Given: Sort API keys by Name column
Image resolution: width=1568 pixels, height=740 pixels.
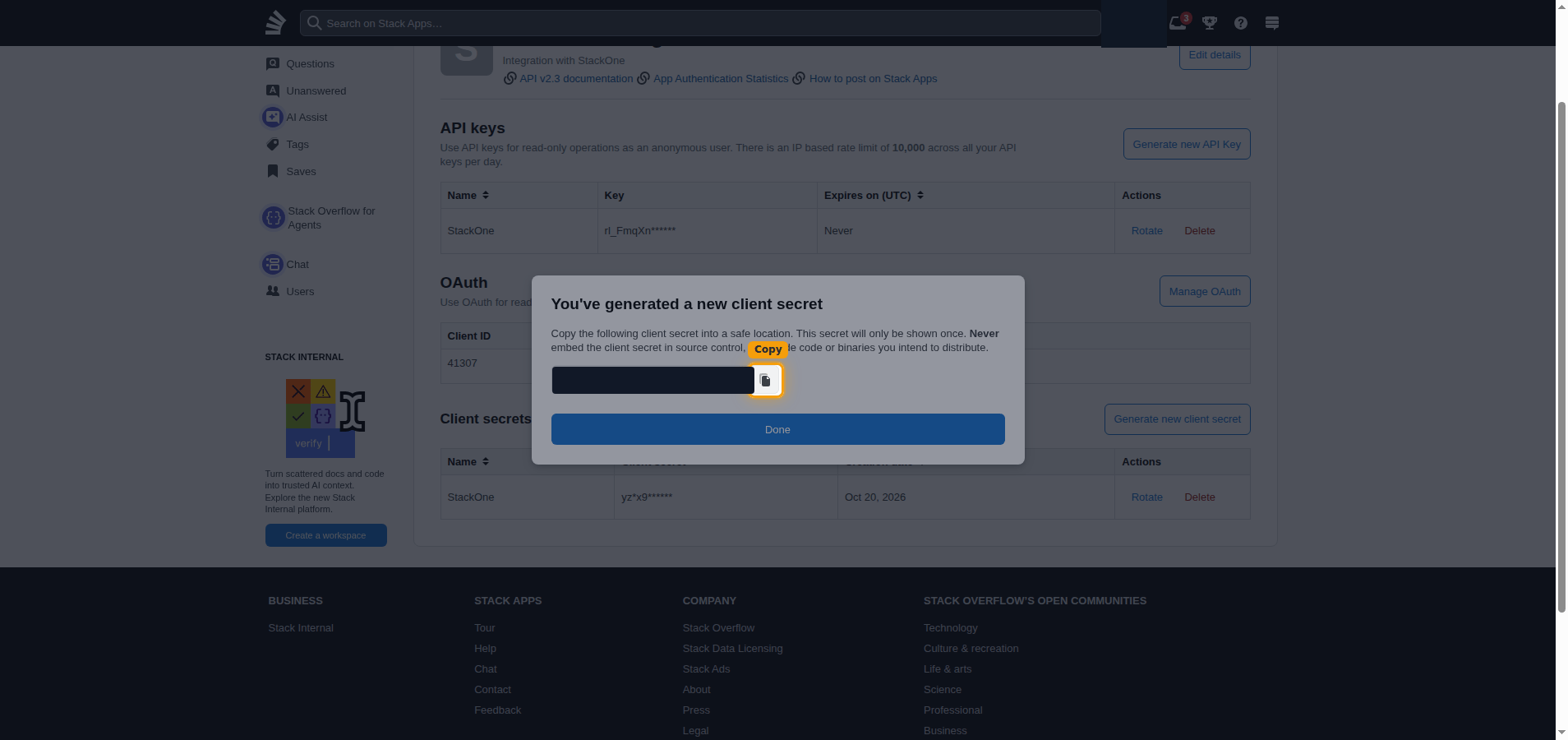Looking at the screenshot, I should coord(468,195).
